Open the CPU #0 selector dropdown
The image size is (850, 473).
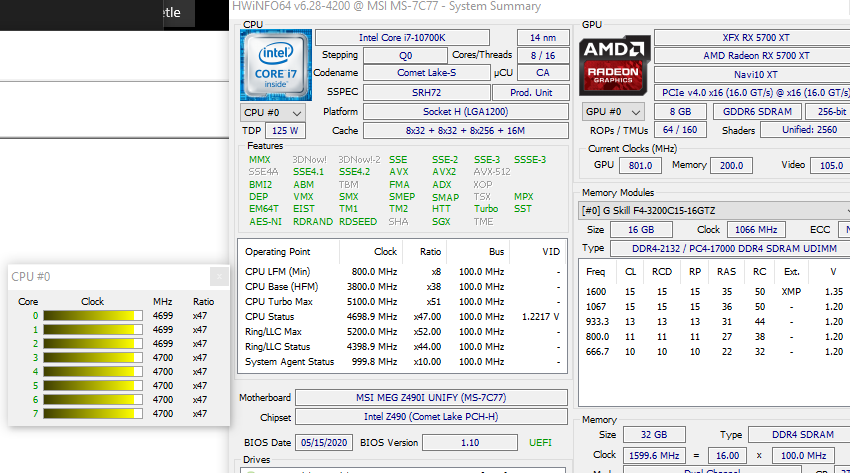(273, 113)
